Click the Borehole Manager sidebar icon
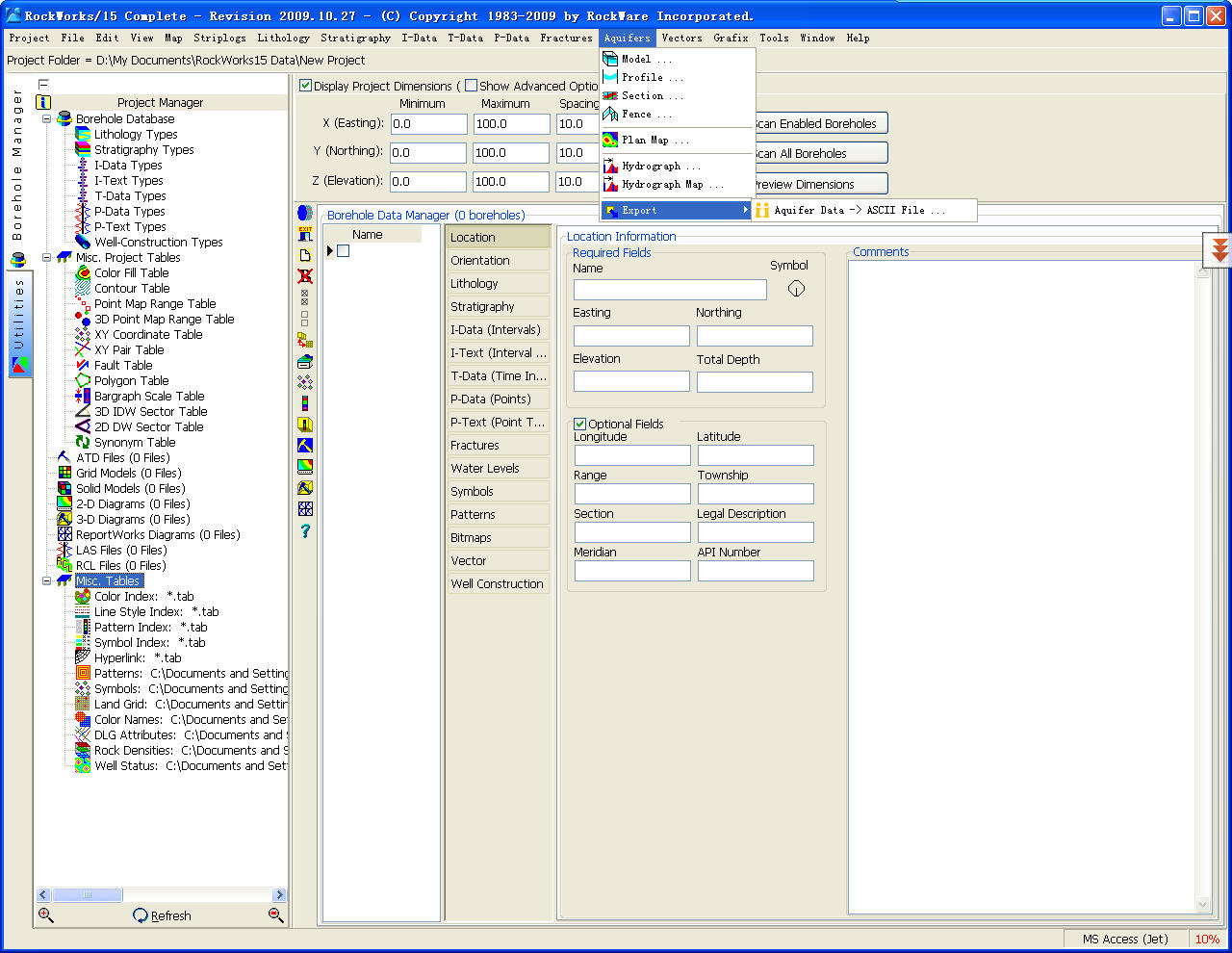This screenshot has width=1232, height=953. click(x=18, y=260)
